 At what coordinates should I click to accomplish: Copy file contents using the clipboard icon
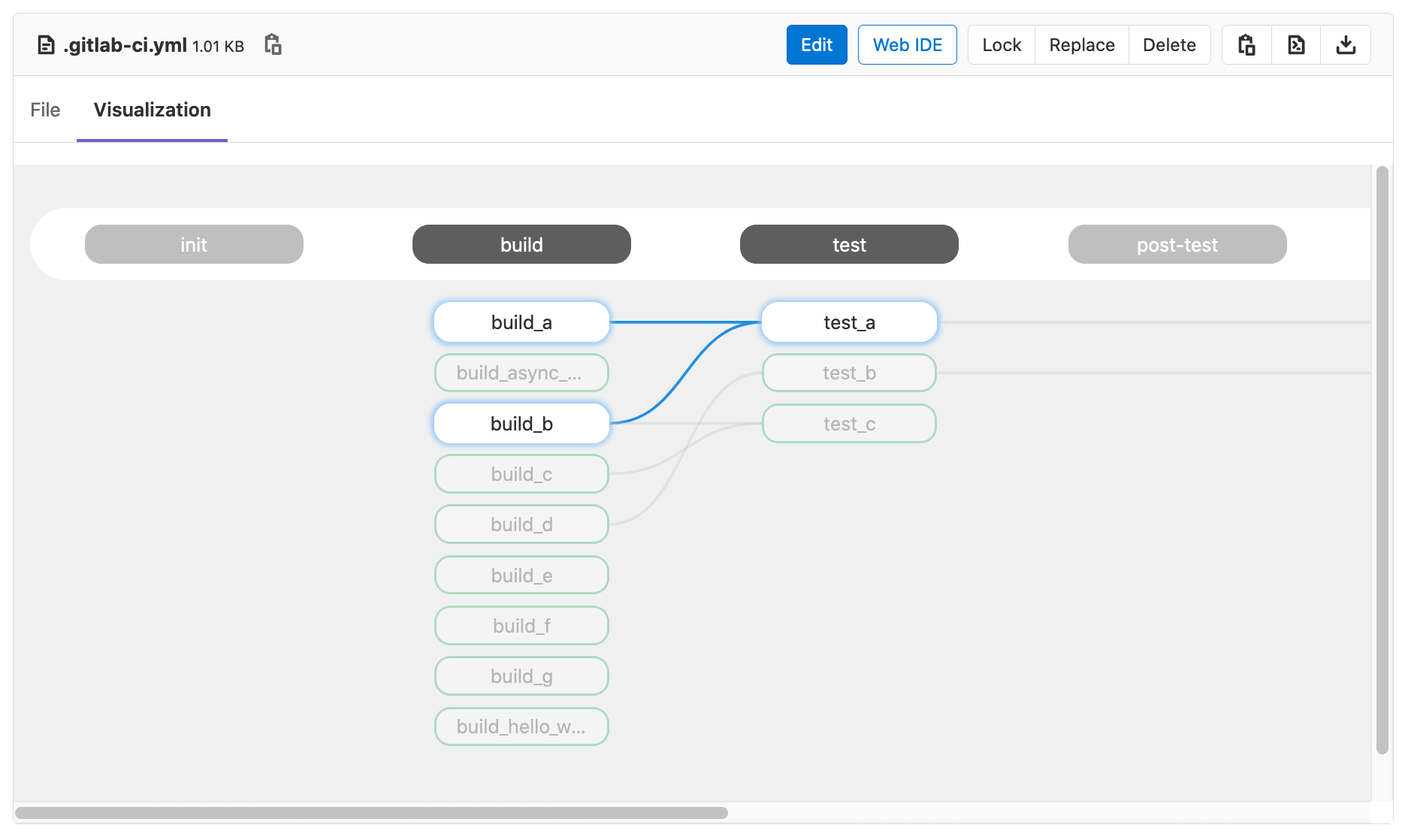1246,44
